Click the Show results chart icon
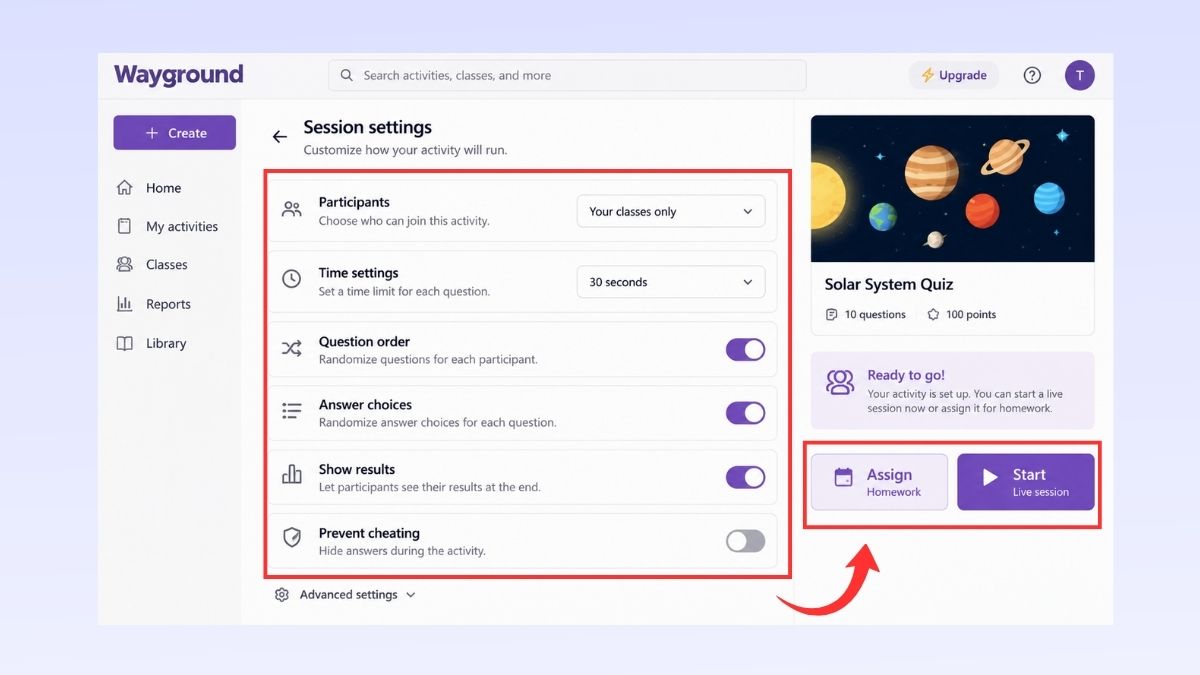 click(x=292, y=475)
